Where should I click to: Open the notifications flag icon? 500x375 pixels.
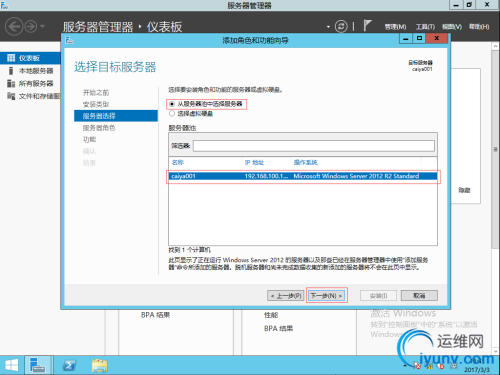pos(367,26)
